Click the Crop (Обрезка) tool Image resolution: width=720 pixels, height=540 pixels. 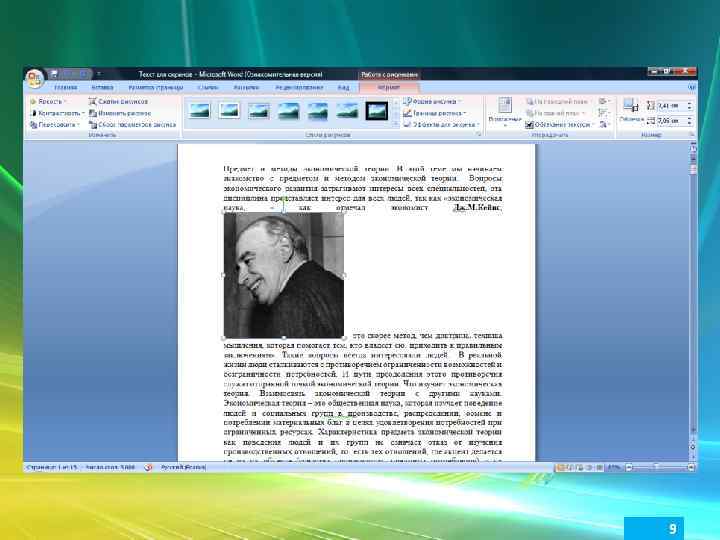click(631, 111)
